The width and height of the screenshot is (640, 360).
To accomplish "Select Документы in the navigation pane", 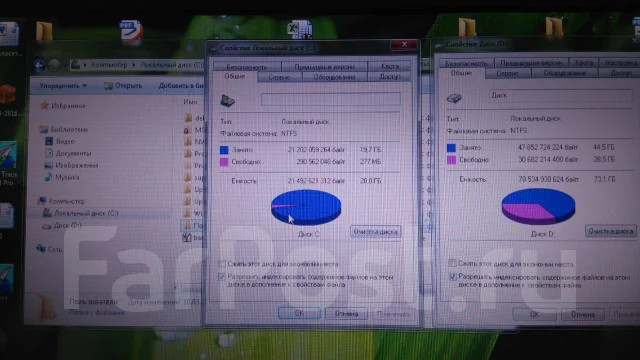I will 68,153.
